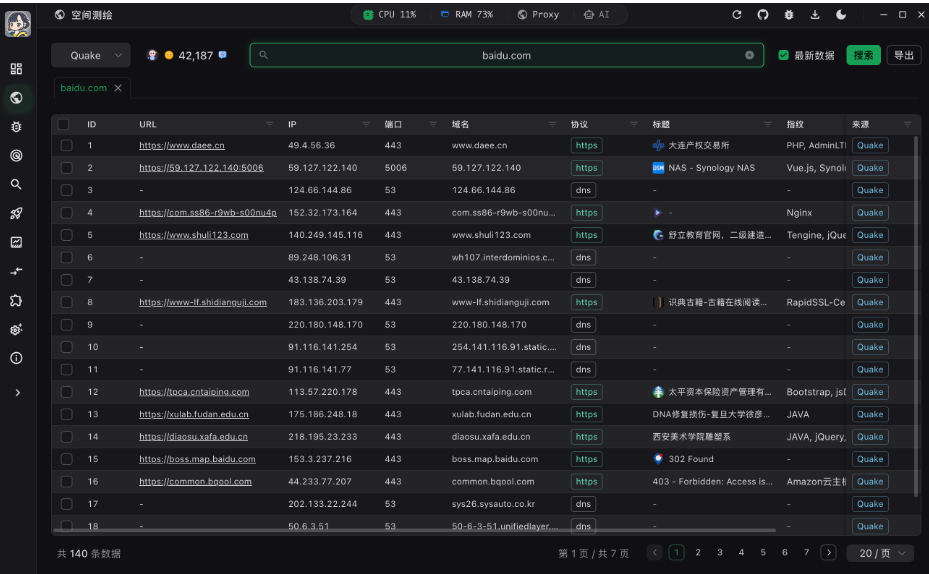The image size is (929, 574).
Task: Go to results page 3
Action: pyautogui.click(x=720, y=553)
